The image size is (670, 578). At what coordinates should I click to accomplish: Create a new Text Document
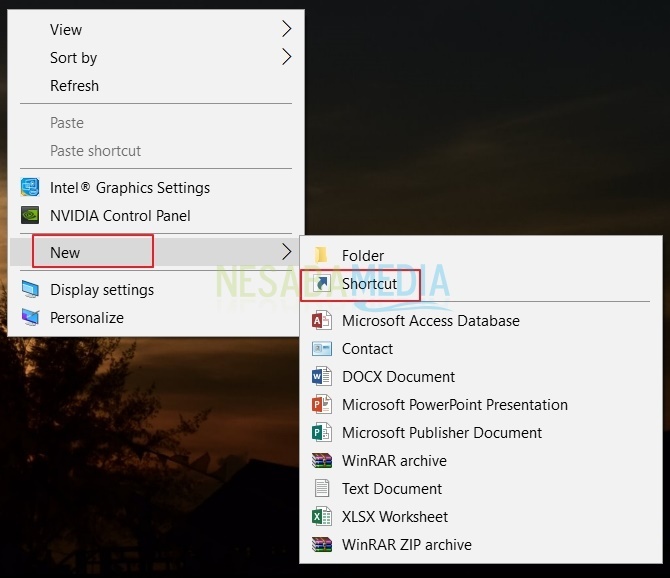(x=392, y=489)
